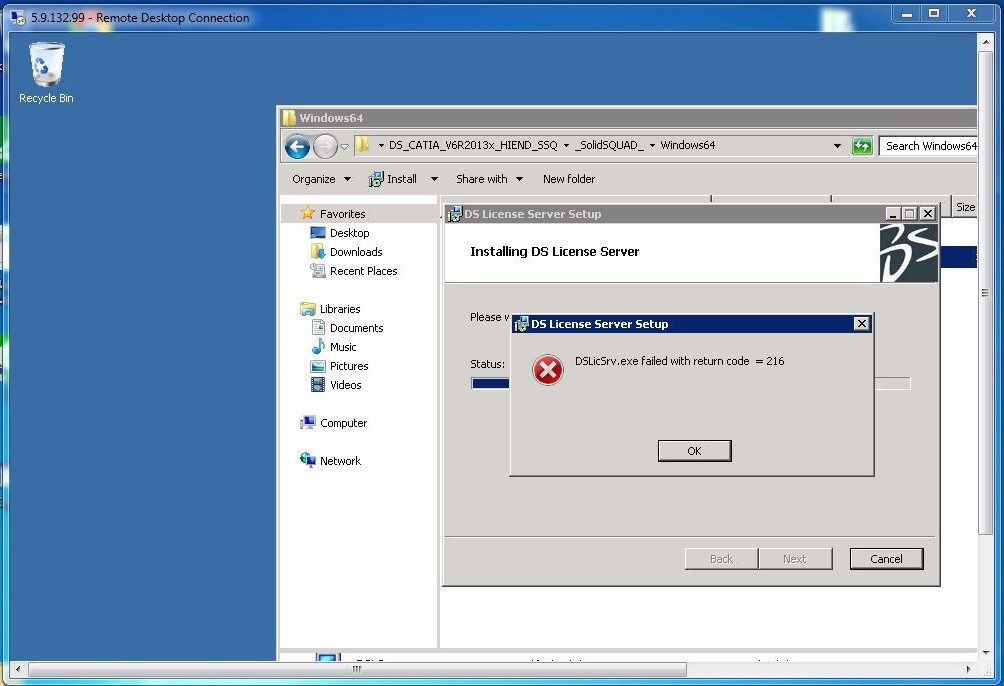Expand the Organize dropdown menu

(x=321, y=179)
